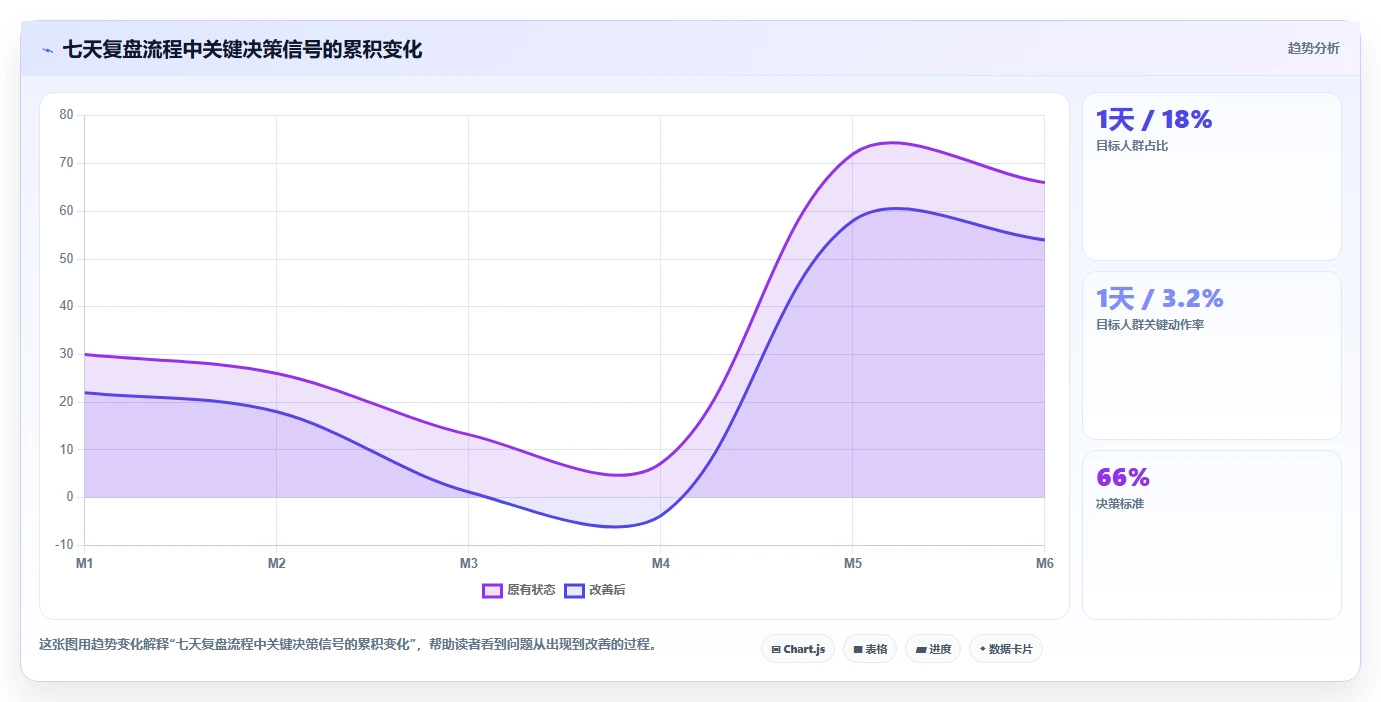Click the 80 y-axis value

pyautogui.click(x=67, y=115)
